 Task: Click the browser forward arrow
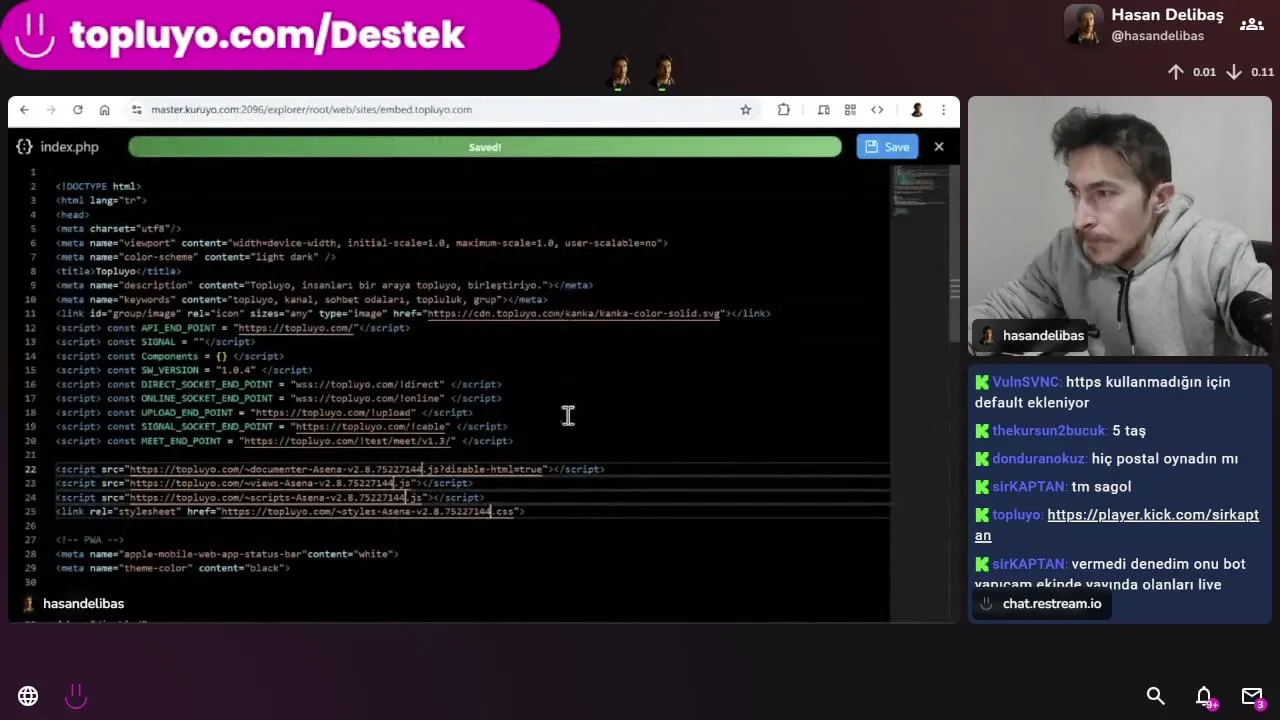[50, 110]
